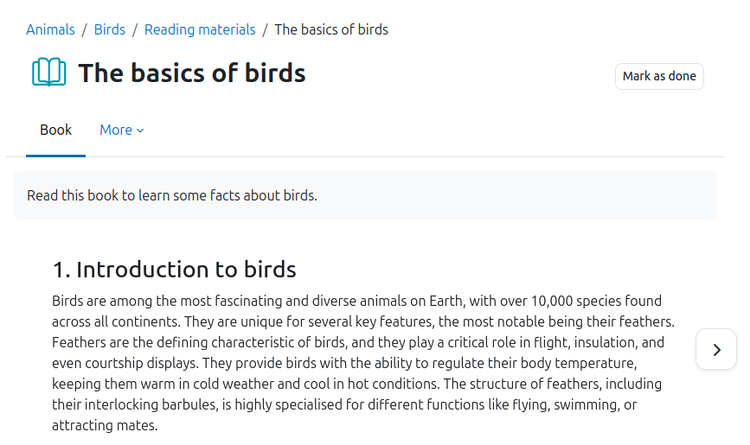Click the open book icon beside title
Image resolution: width=750 pixels, height=445 pixels.
49,73
